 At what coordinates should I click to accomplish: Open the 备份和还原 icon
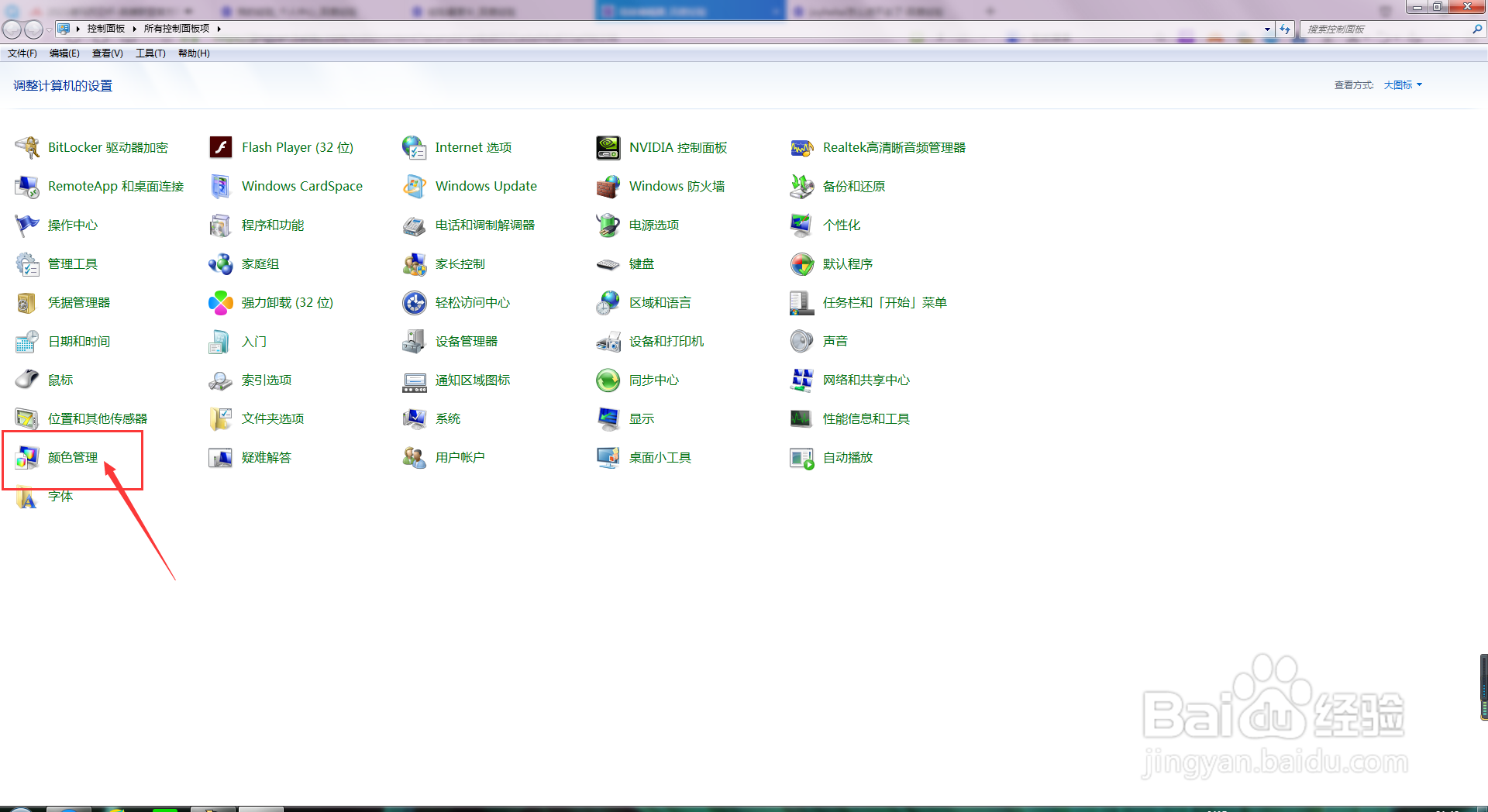(802, 186)
